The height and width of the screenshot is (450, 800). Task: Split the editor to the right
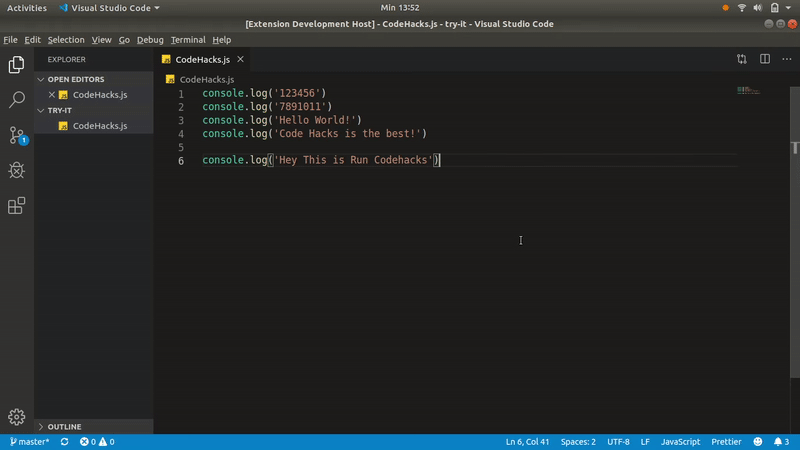(765, 59)
